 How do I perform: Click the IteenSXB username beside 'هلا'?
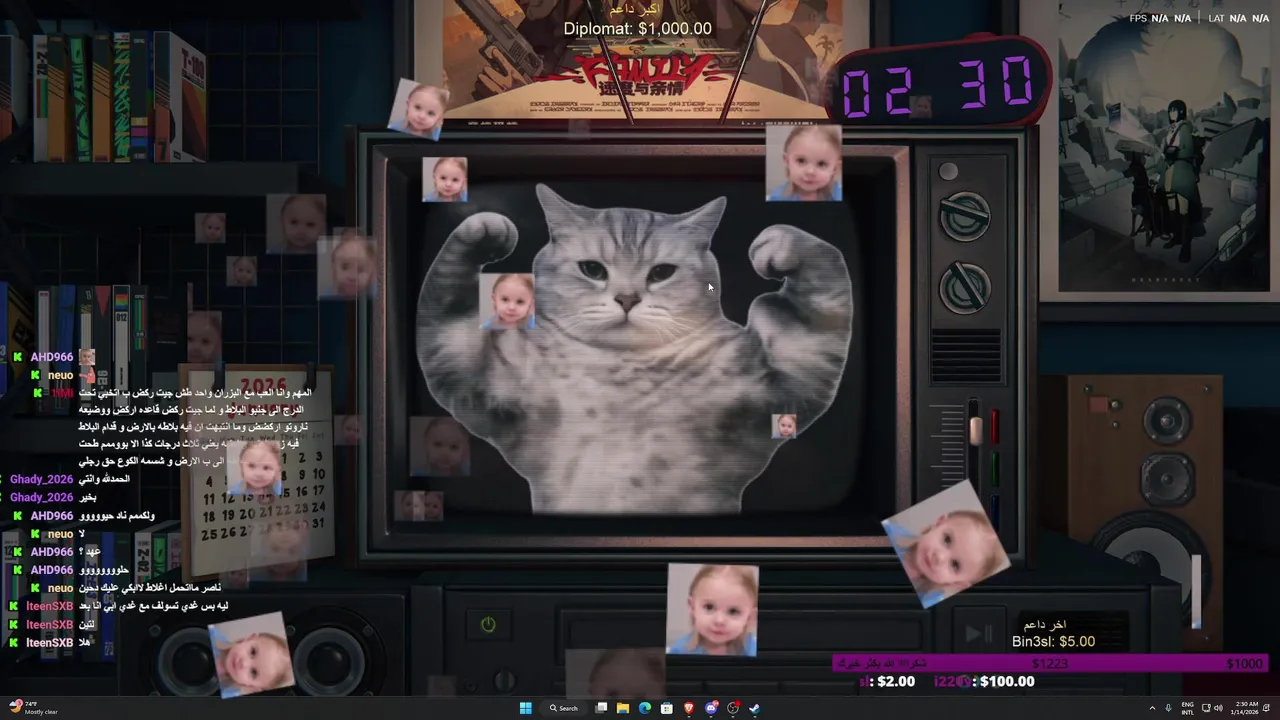pyautogui.click(x=49, y=643)
